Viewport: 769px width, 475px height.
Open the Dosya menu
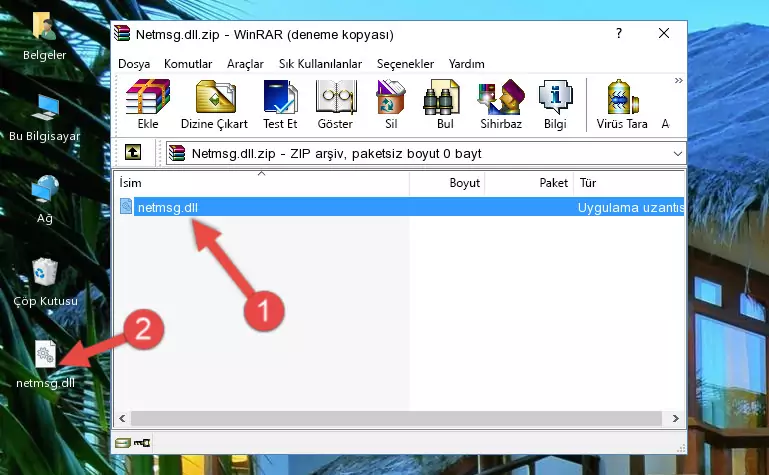pos(134,64)
